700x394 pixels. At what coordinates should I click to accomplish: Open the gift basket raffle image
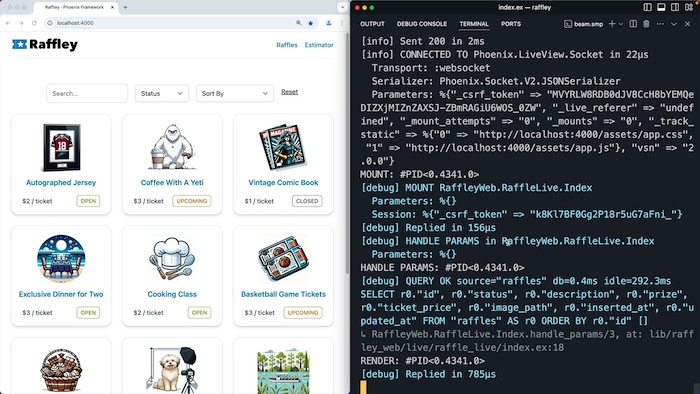tap(61, 370)
